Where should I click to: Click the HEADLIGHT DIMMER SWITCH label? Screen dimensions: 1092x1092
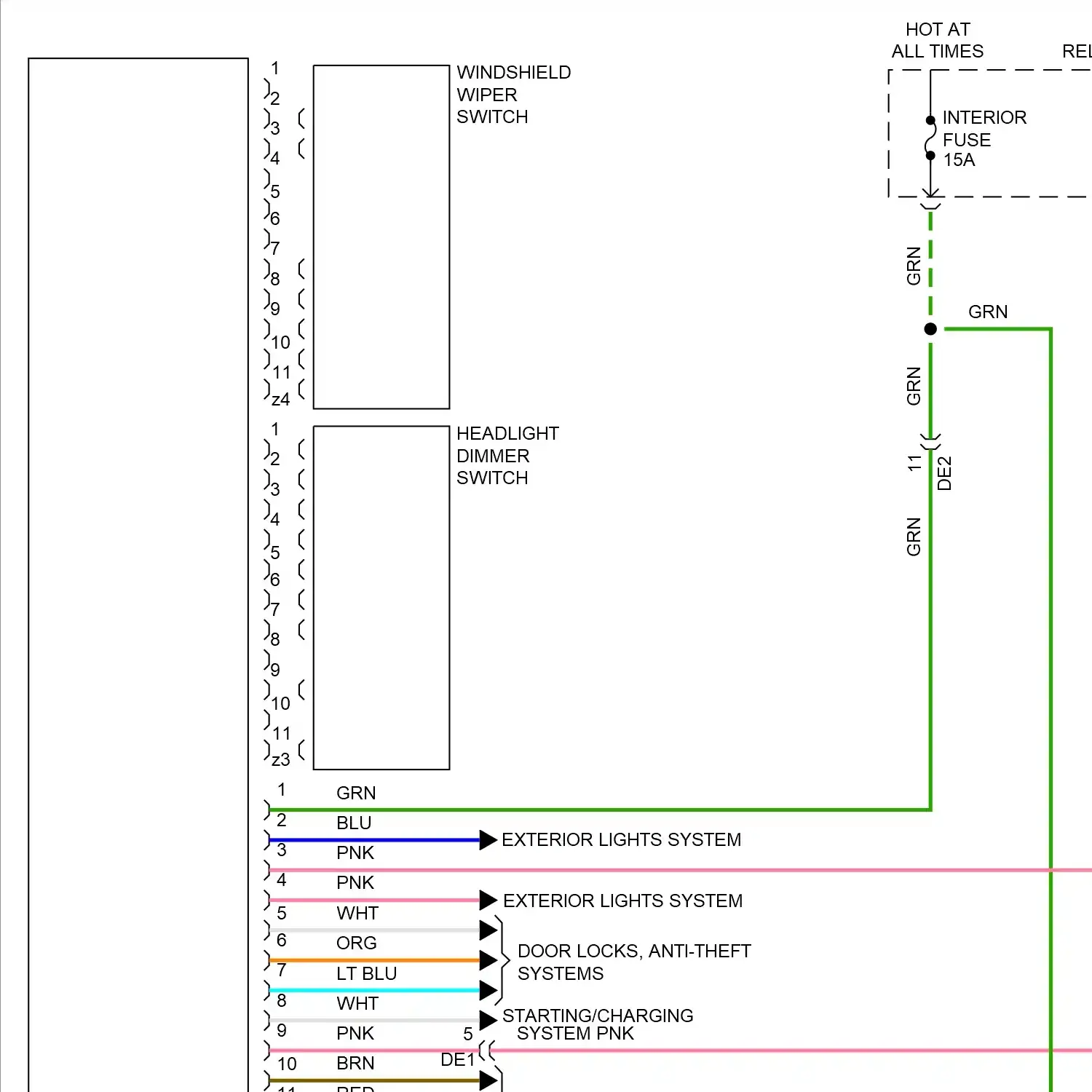coord(507,456)
